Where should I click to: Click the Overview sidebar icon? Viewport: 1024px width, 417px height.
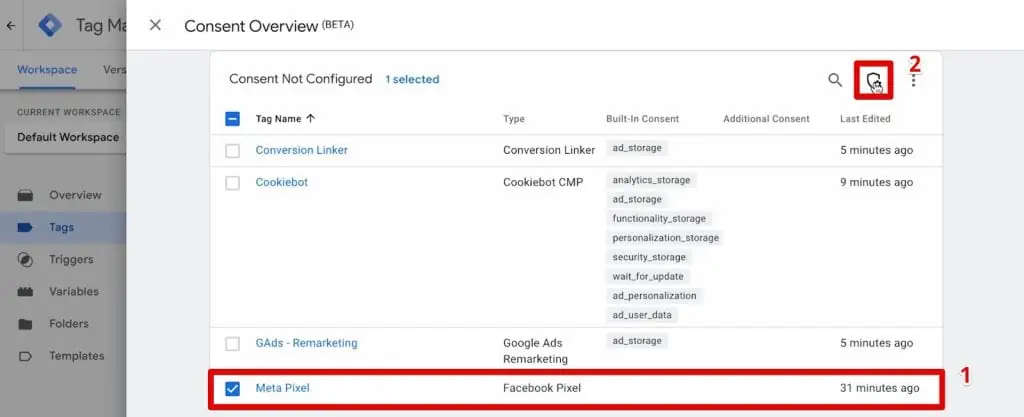pos(25,195)
